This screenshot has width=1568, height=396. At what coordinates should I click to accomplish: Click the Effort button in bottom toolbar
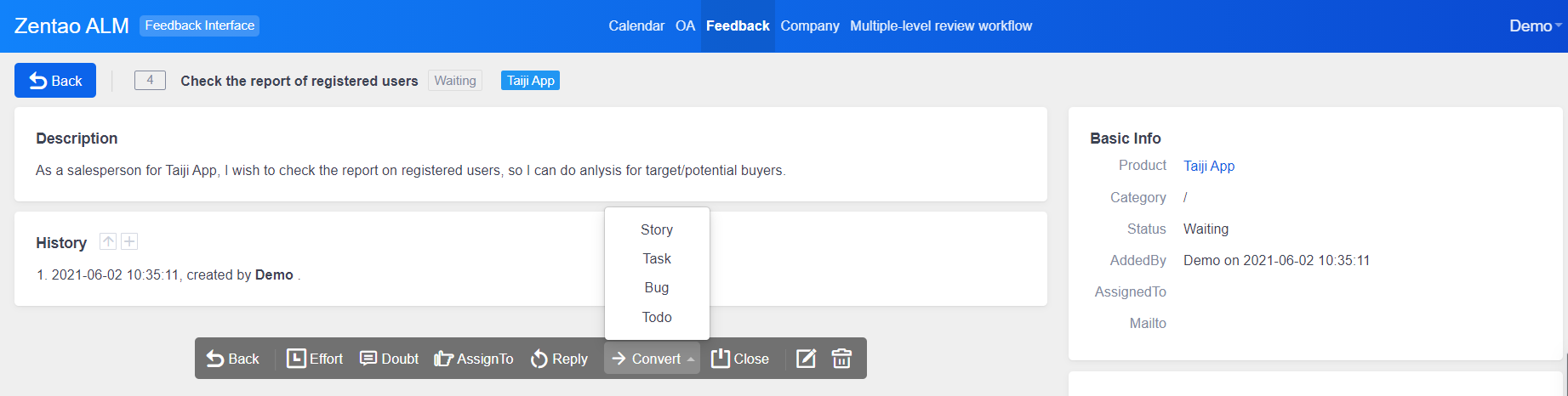tap(315, 359)
